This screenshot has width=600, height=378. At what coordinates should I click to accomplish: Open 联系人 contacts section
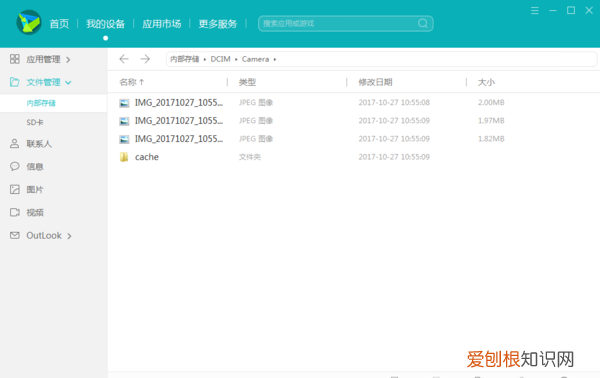39,144
